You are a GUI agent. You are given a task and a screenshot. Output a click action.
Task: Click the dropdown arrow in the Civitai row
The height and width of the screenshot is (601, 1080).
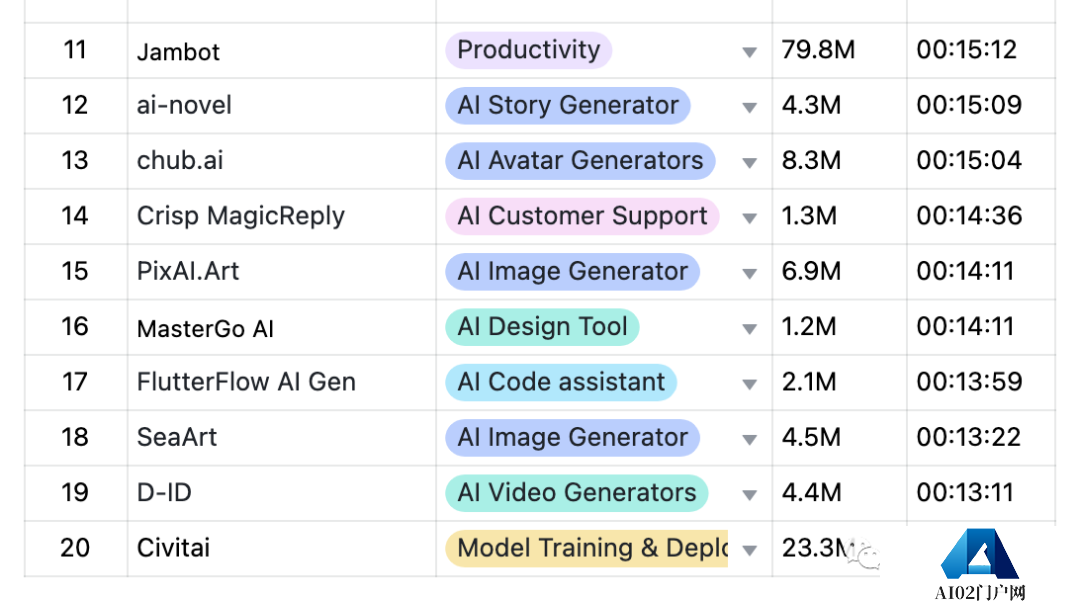[x=749, y=549]
